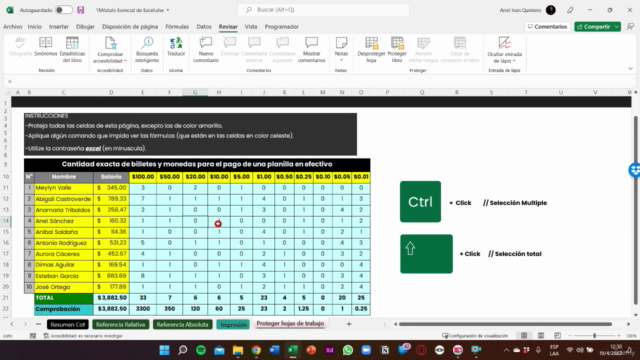The image size is (640, 360).
Task: Click the Buscar search box
Action: click(323, 10)
